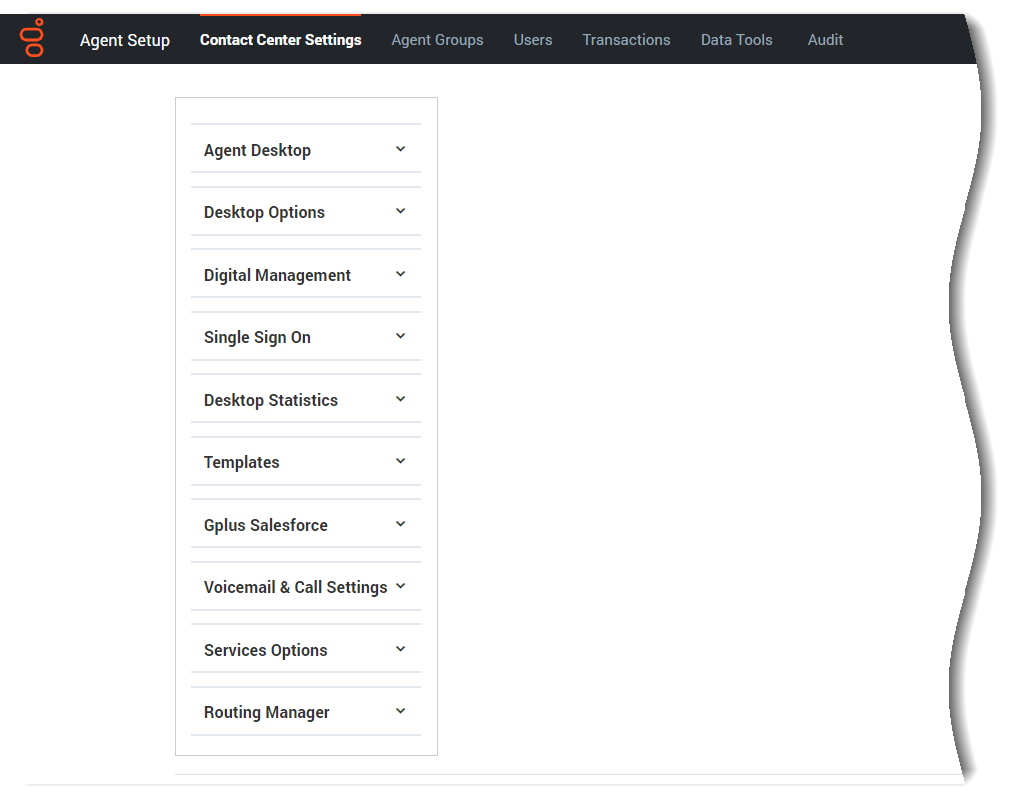Click the Desktop Options chevron arrow
Viewport: 1011px width, 799px height.
pyautogui.click(x=400, y=211)
